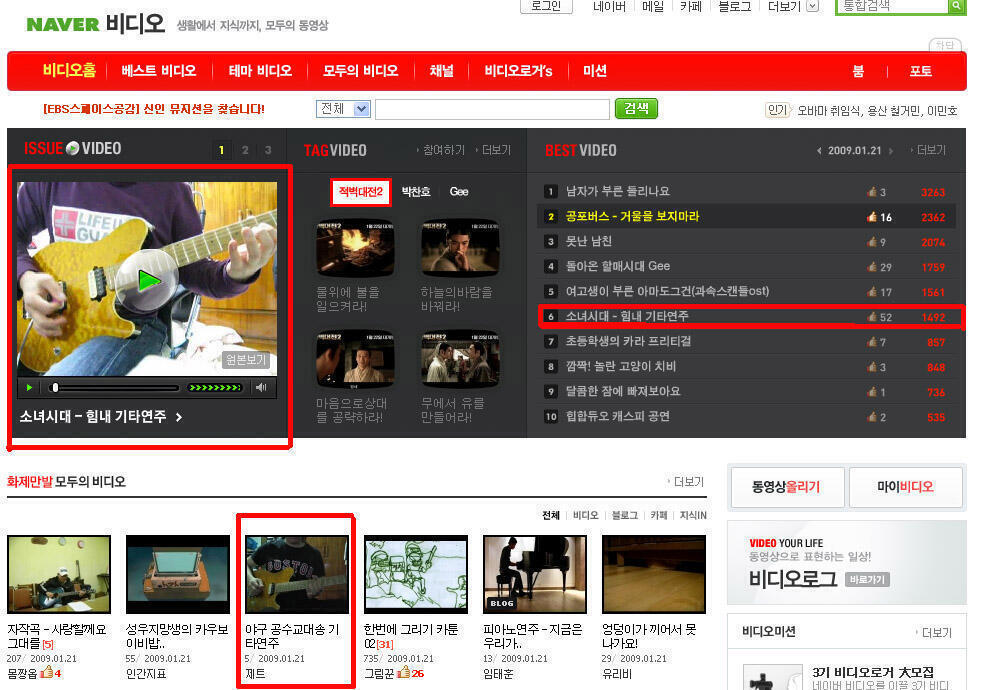Mute the video using speaker icon
Viewport: 988px width, 690px height.
[x=261, y=388]
